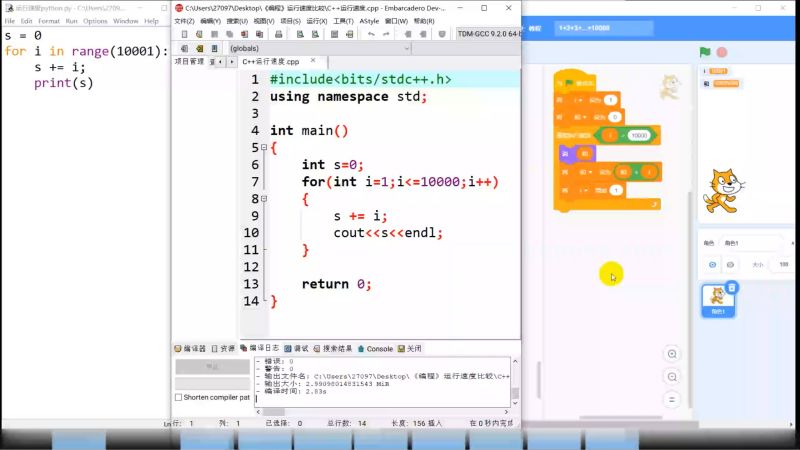The width and height of the screenshot is (800, 450).
Task: Open the AStyle menu in Dev-C++
Action: coord(369,21)
